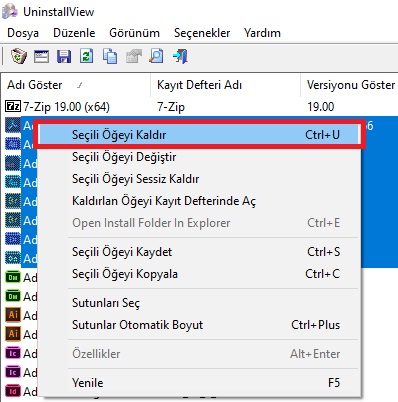Open the Görünüm menu
This screenshot has height=402, width=398.
click(x=134, y=33)
